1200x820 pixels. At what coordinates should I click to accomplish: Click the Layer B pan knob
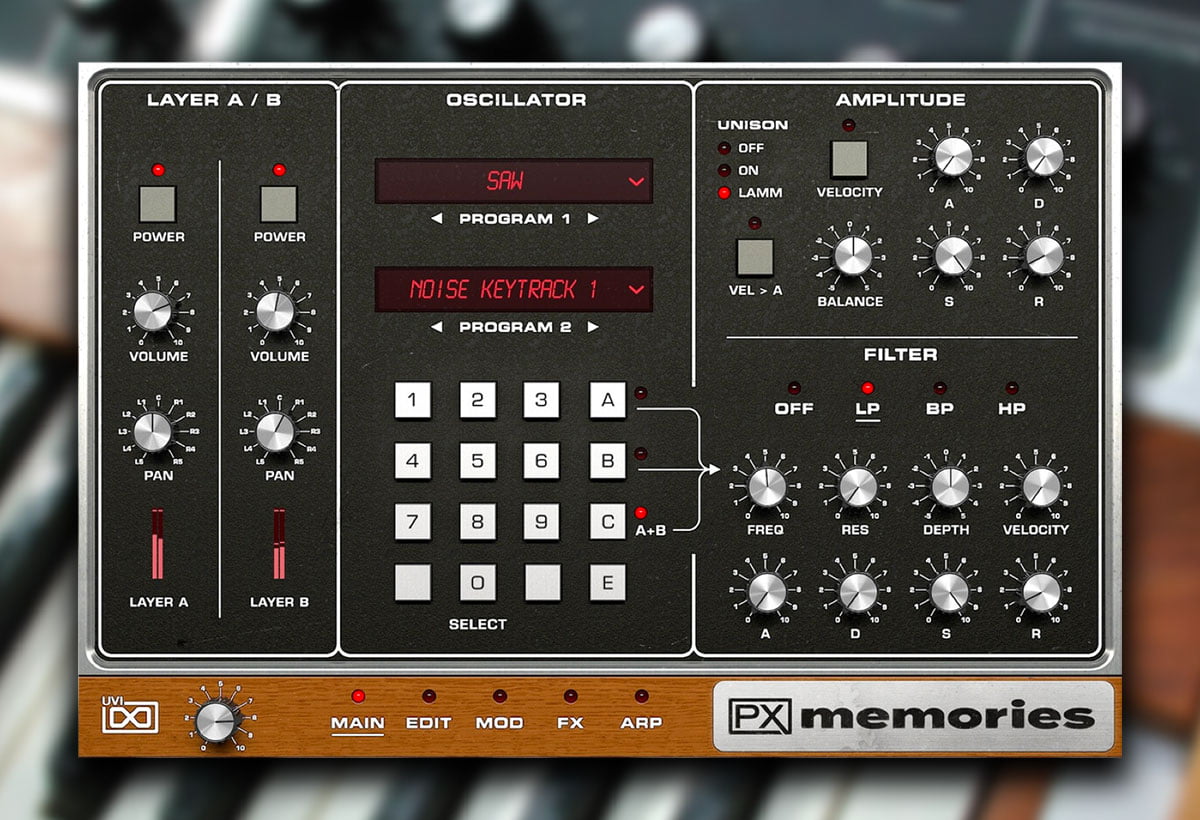coord(275,433)
